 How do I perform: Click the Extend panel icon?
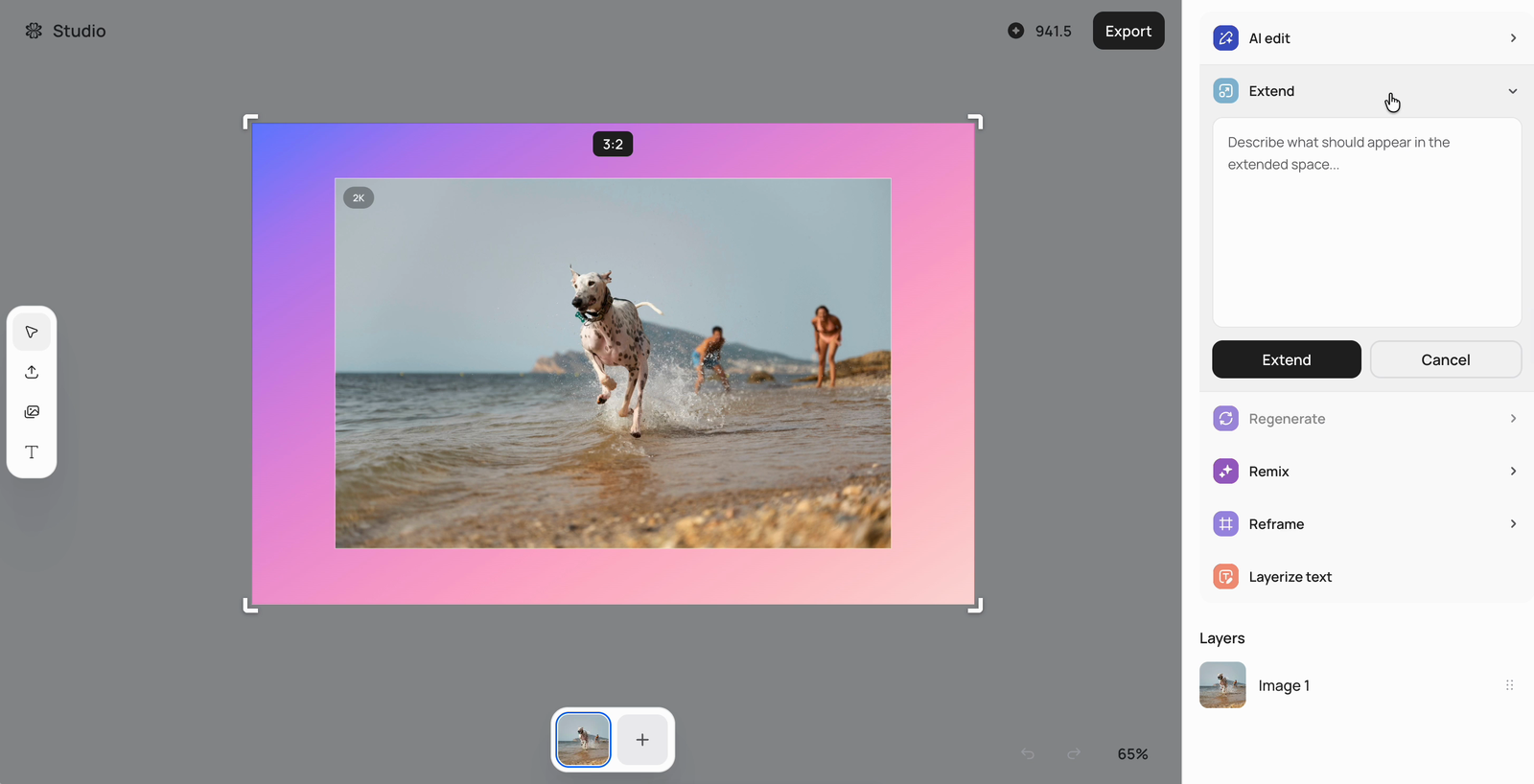(x=1225, y=91)
